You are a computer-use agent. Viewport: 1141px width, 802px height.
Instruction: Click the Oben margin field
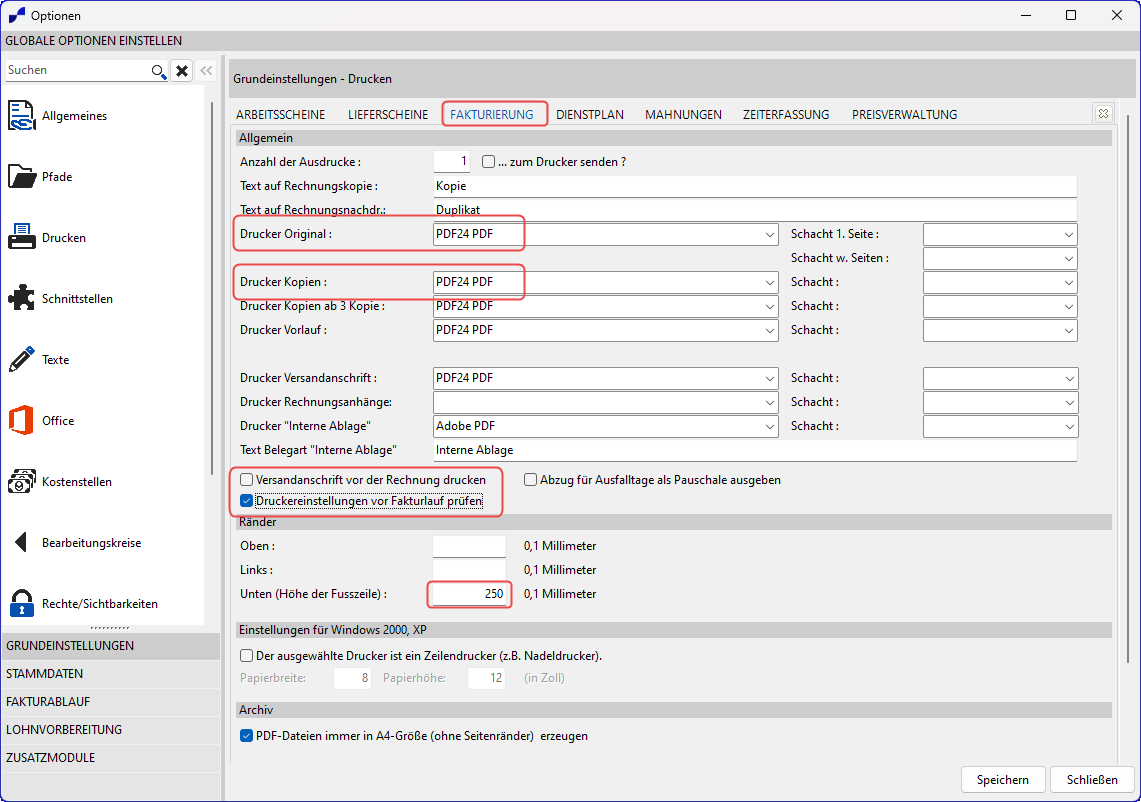469,547
